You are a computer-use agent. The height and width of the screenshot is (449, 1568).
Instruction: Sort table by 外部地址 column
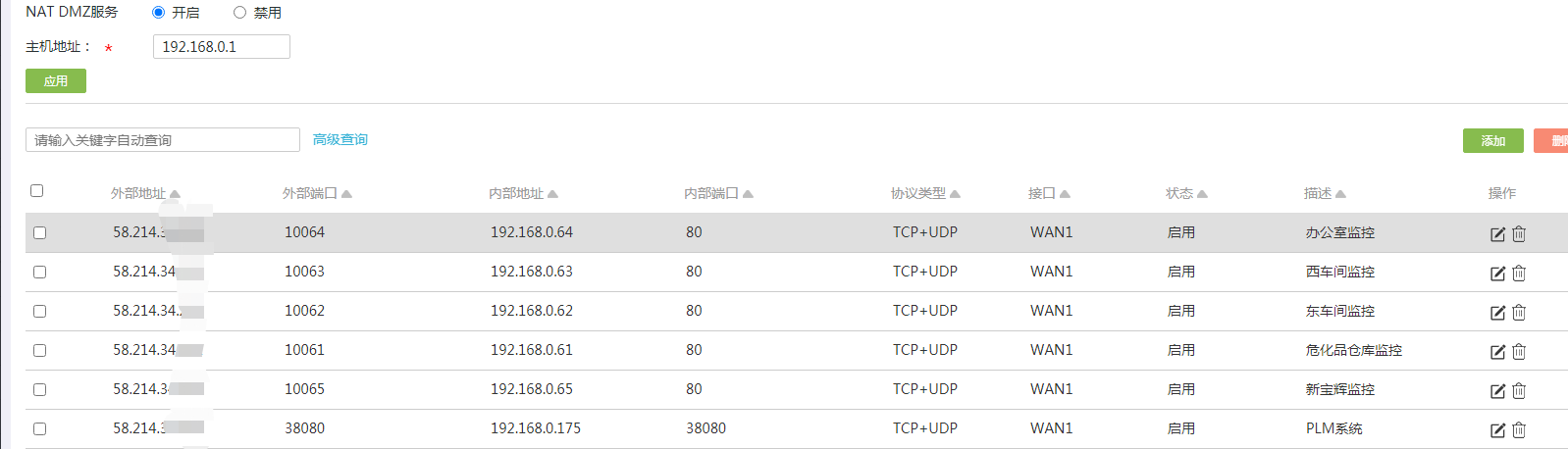pos(144,194)
